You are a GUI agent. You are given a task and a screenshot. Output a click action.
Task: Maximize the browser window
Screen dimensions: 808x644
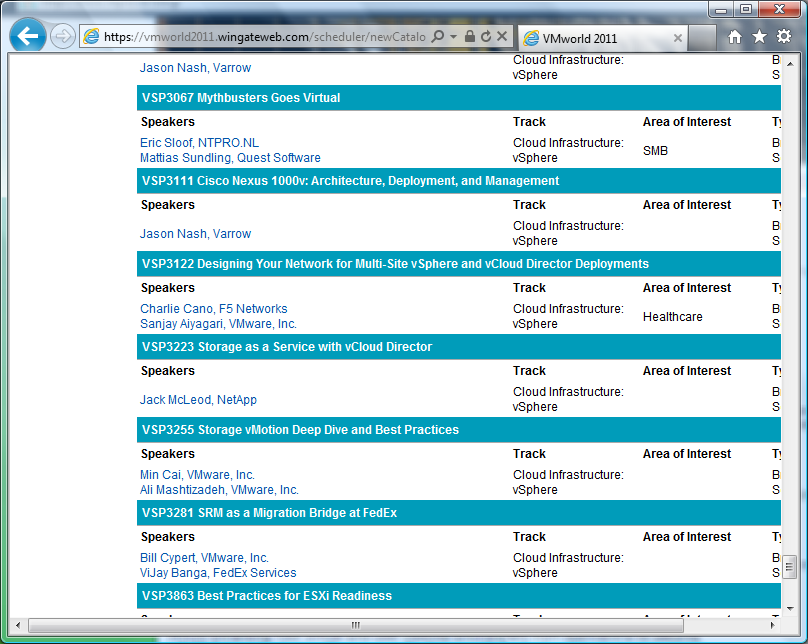pyautogui.click(x=745, y=10)
